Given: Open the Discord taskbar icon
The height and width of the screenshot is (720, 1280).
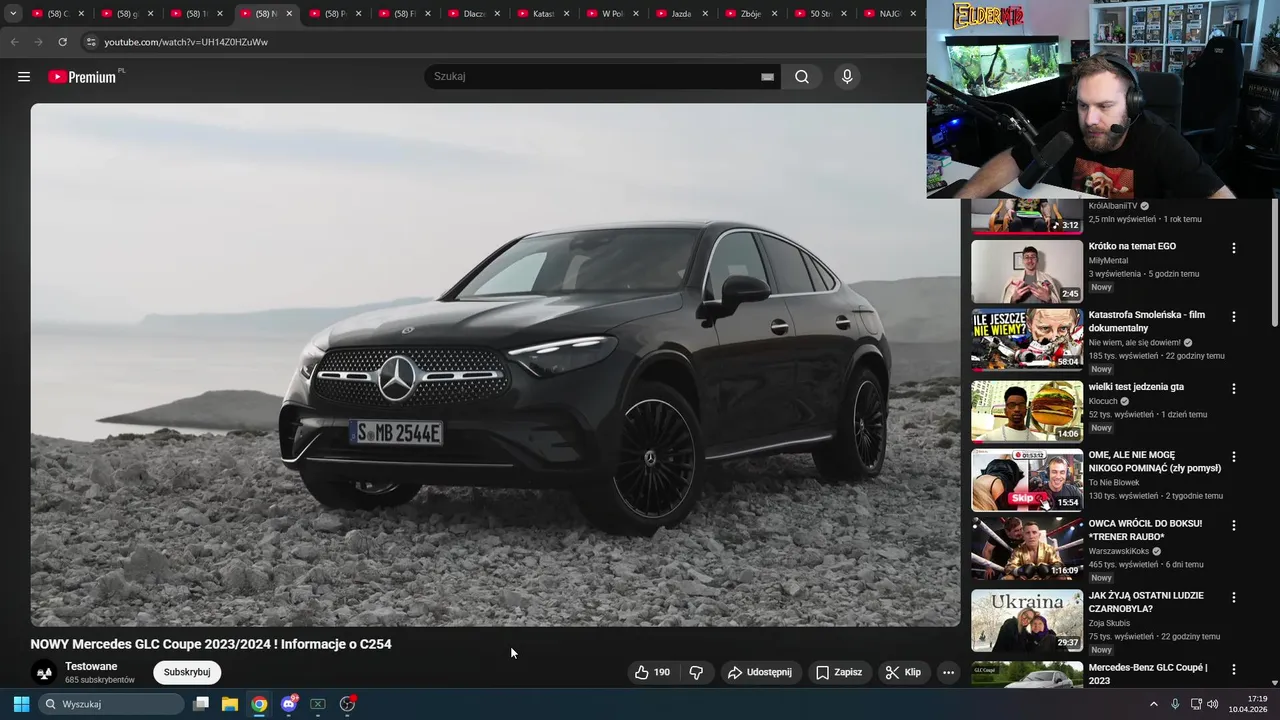Looking at the screenshot, I should point(289,704).
